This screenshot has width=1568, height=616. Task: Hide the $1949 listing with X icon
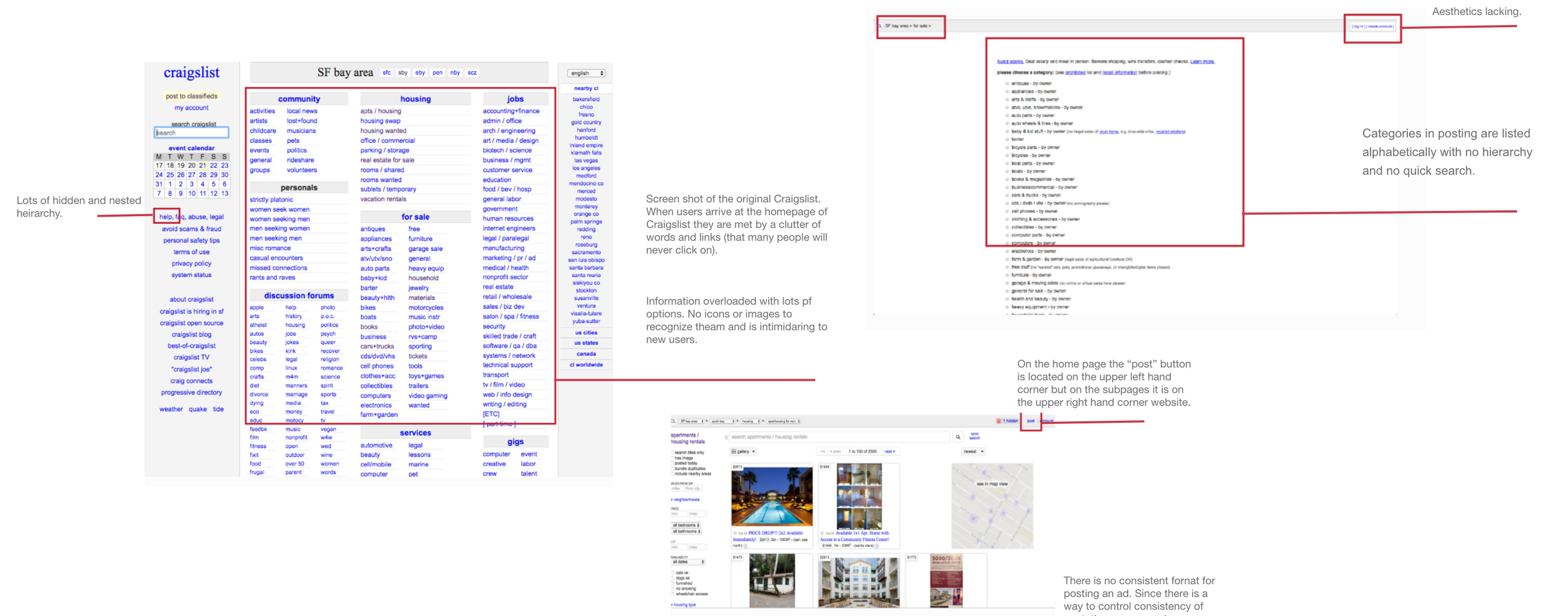(877, 545)
